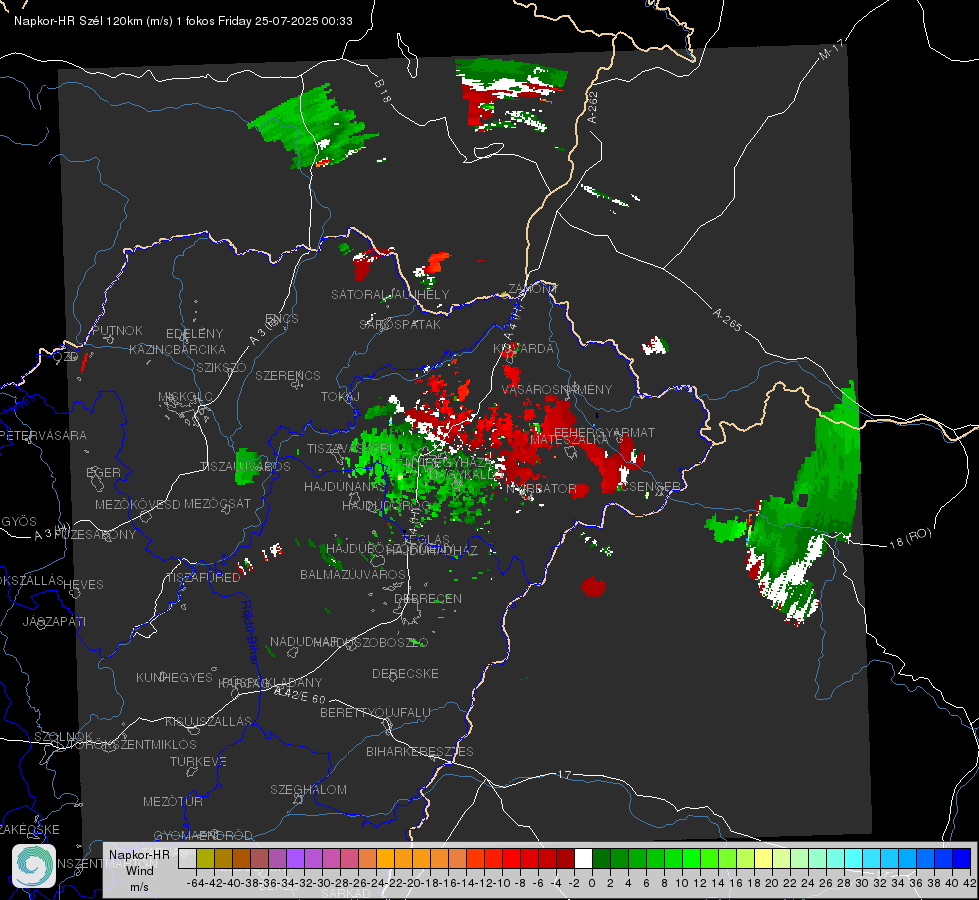Click the A-262 road label
The image size is (979, 900).
[593, 107]
